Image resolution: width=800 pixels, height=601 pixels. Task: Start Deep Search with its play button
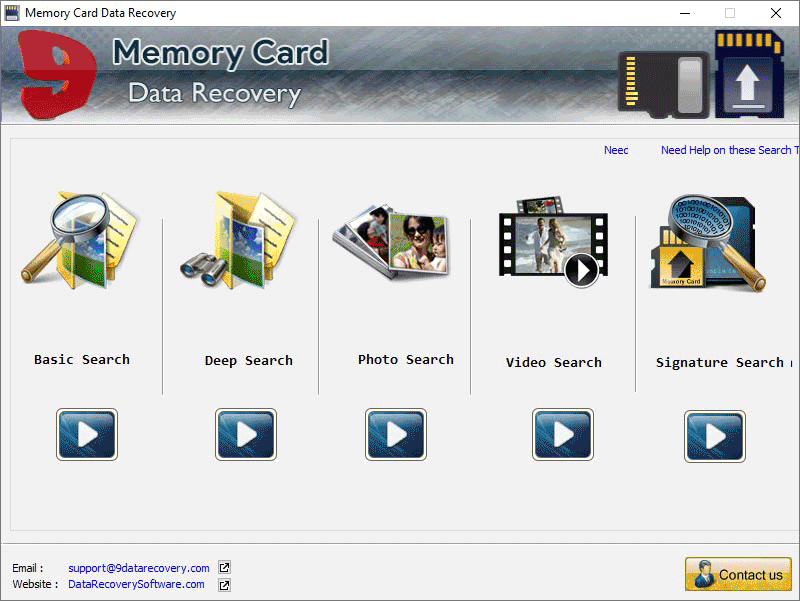[245, 435]
